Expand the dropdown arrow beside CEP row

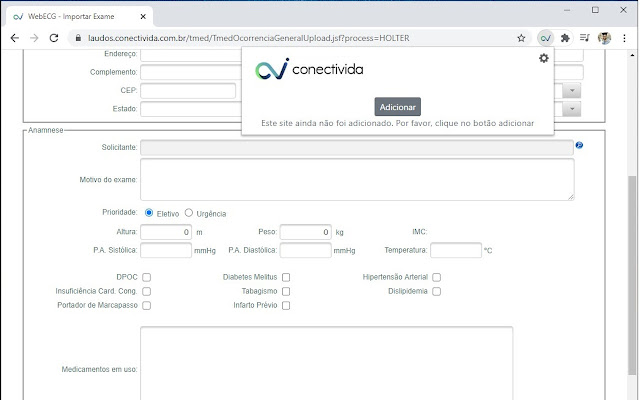pos(571,91)
